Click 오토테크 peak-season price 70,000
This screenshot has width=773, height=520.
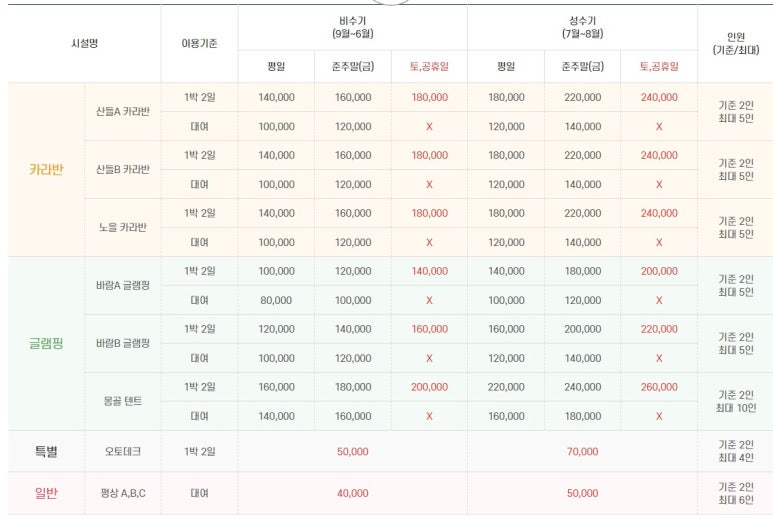click(582, 452)
